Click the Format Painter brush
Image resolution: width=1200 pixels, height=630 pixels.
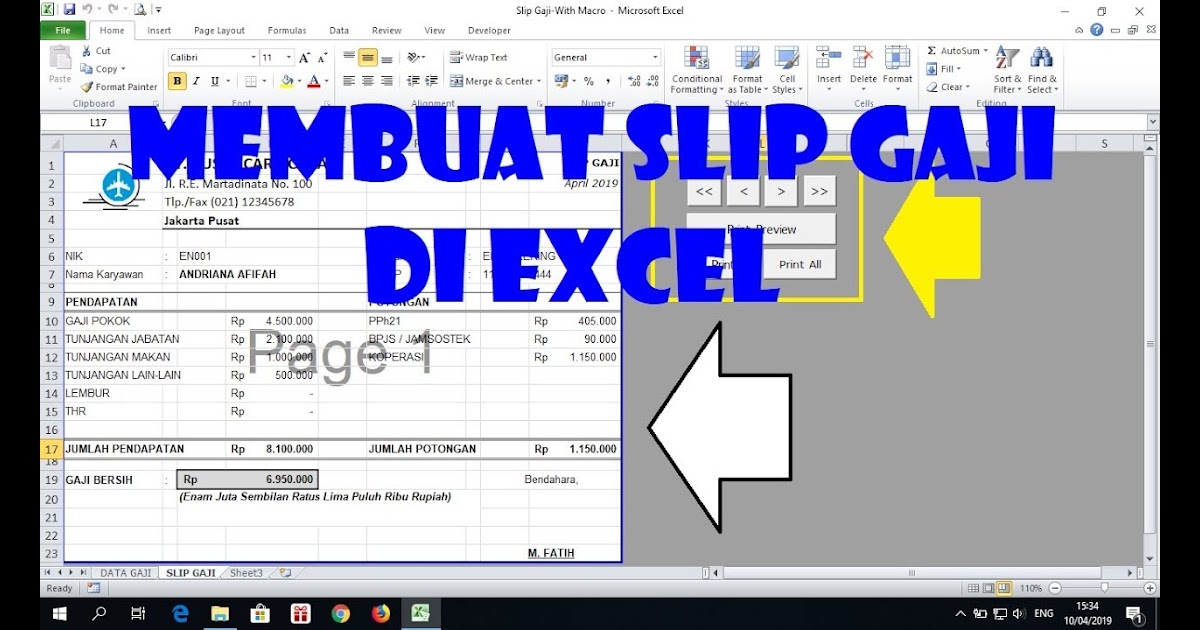tap(87, 87)
